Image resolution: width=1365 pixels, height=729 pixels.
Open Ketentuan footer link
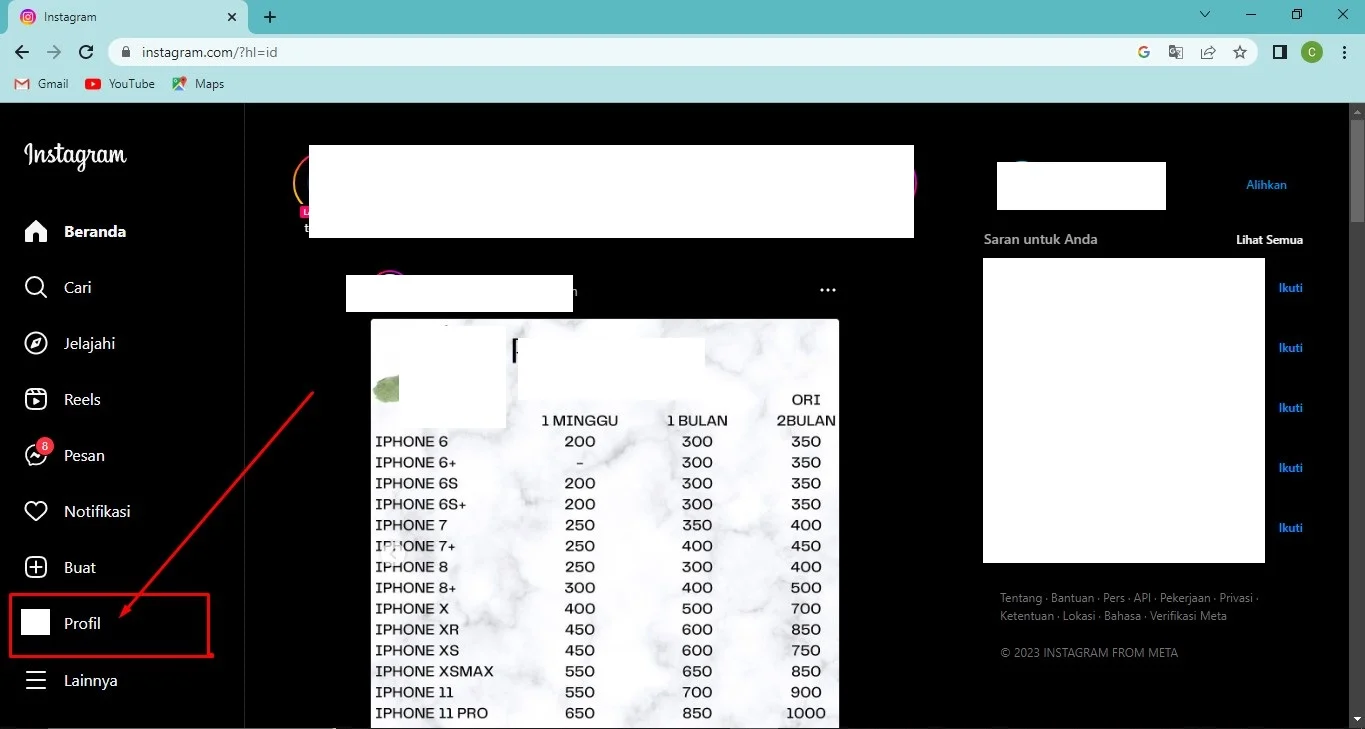pyautogui.click(x=1025, y=616)
